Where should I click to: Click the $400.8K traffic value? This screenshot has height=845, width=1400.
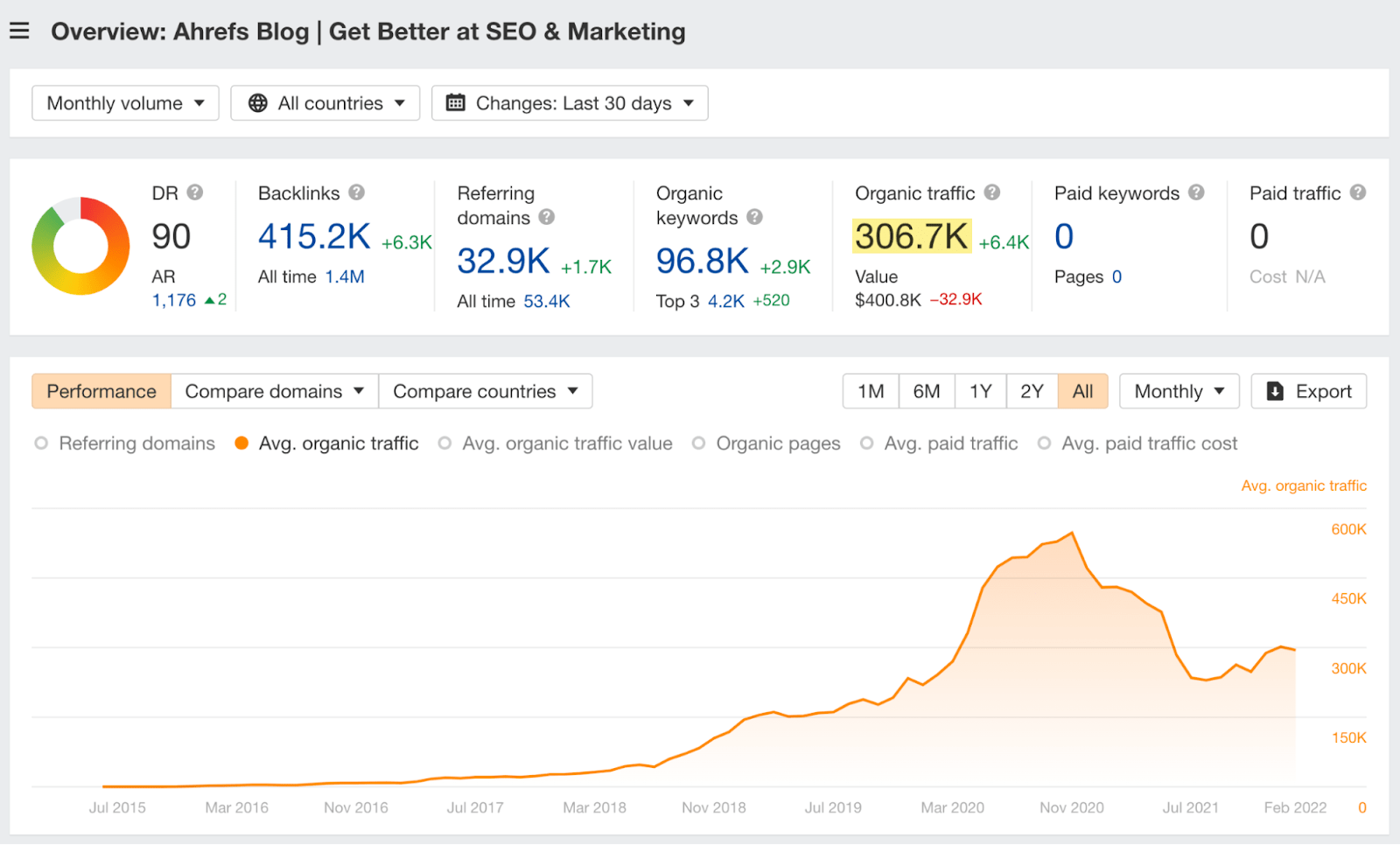888,300
